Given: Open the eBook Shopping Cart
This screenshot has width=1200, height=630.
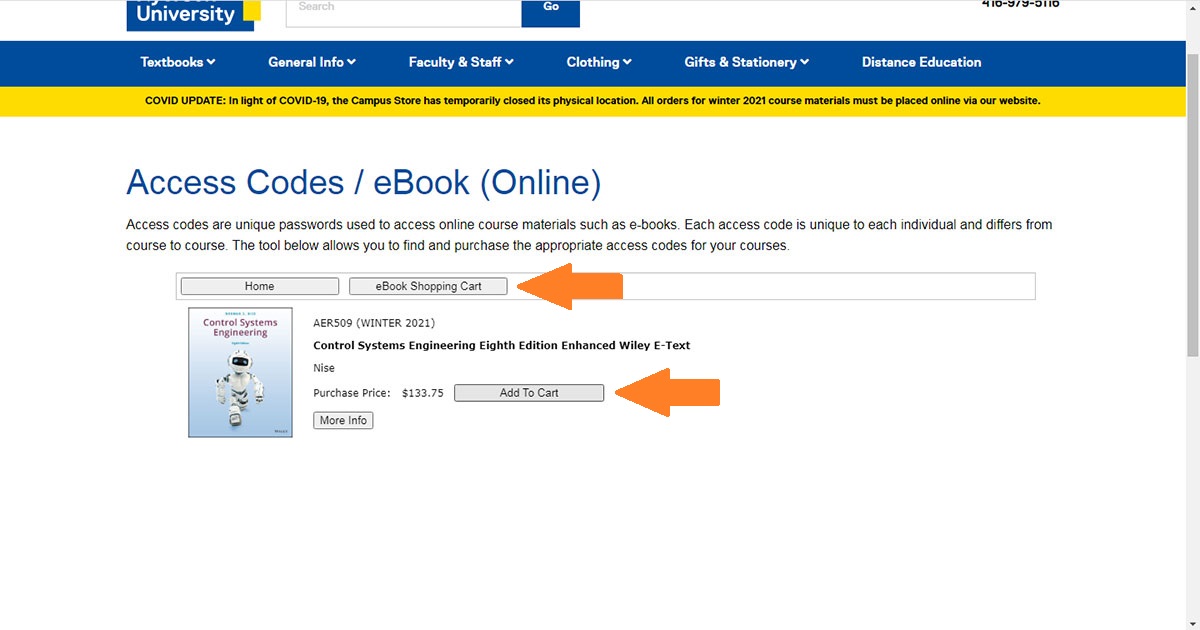Looking at the screenshot, I should point(428,286).
